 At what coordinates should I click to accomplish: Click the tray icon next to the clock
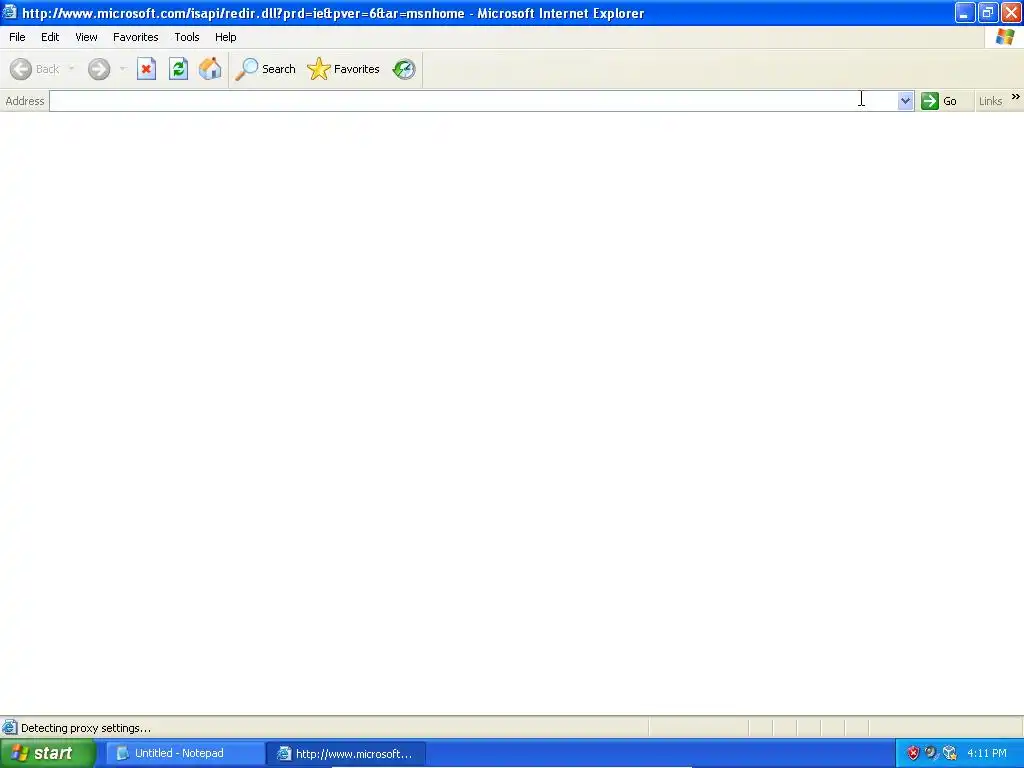click(950, 754)
